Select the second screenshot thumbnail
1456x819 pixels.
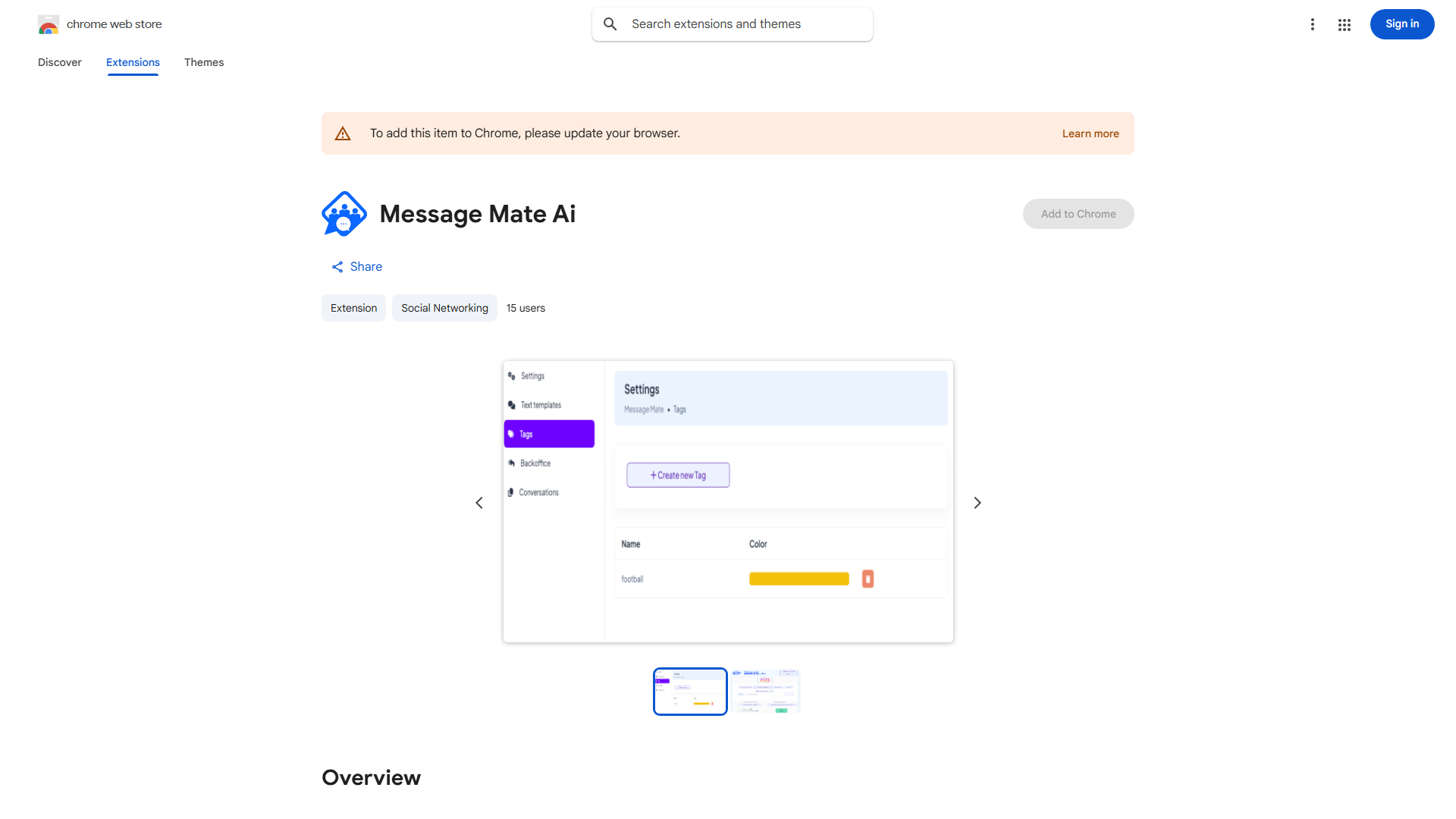tap(766, 691)
